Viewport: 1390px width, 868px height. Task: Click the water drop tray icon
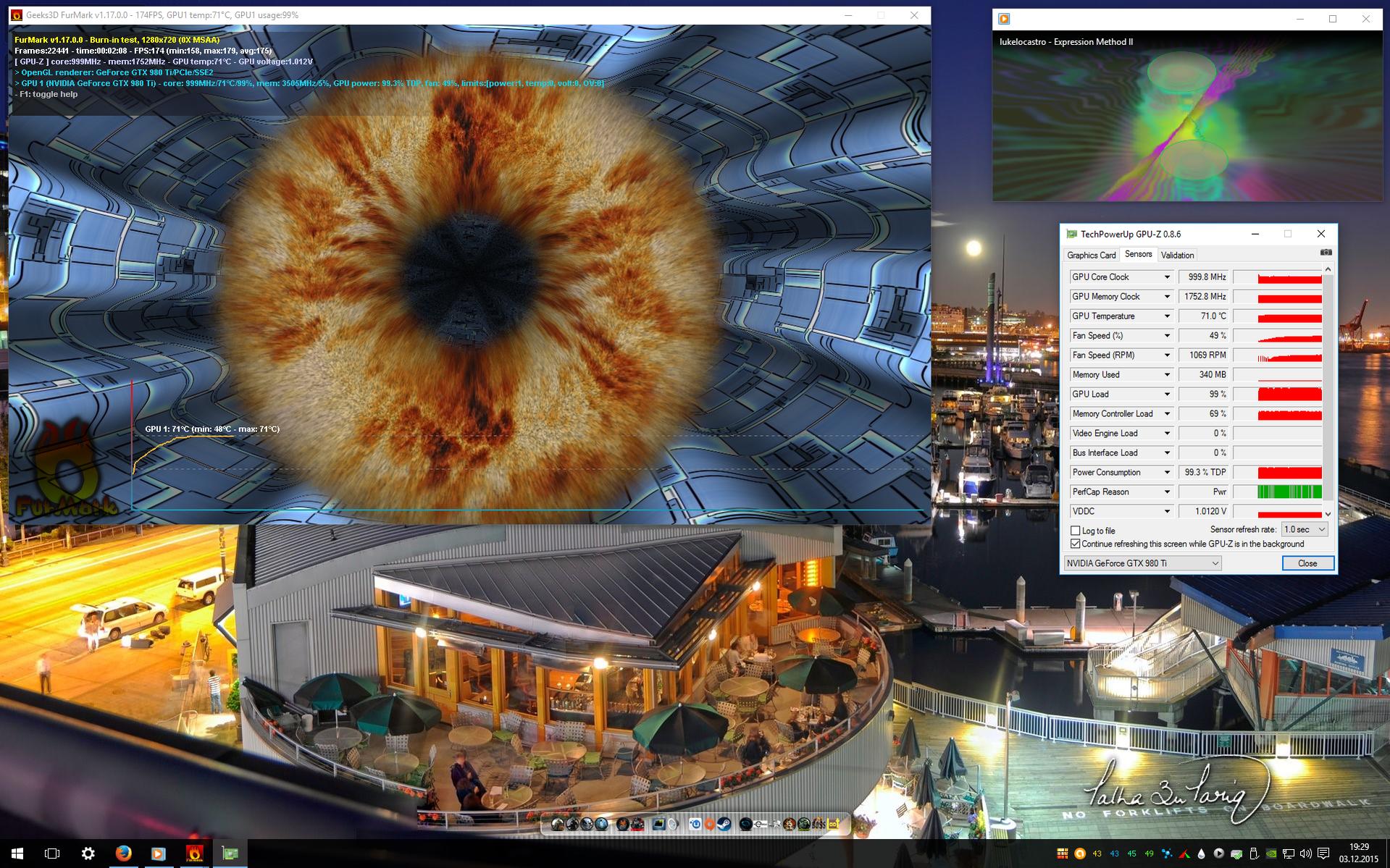point(1202,854)
